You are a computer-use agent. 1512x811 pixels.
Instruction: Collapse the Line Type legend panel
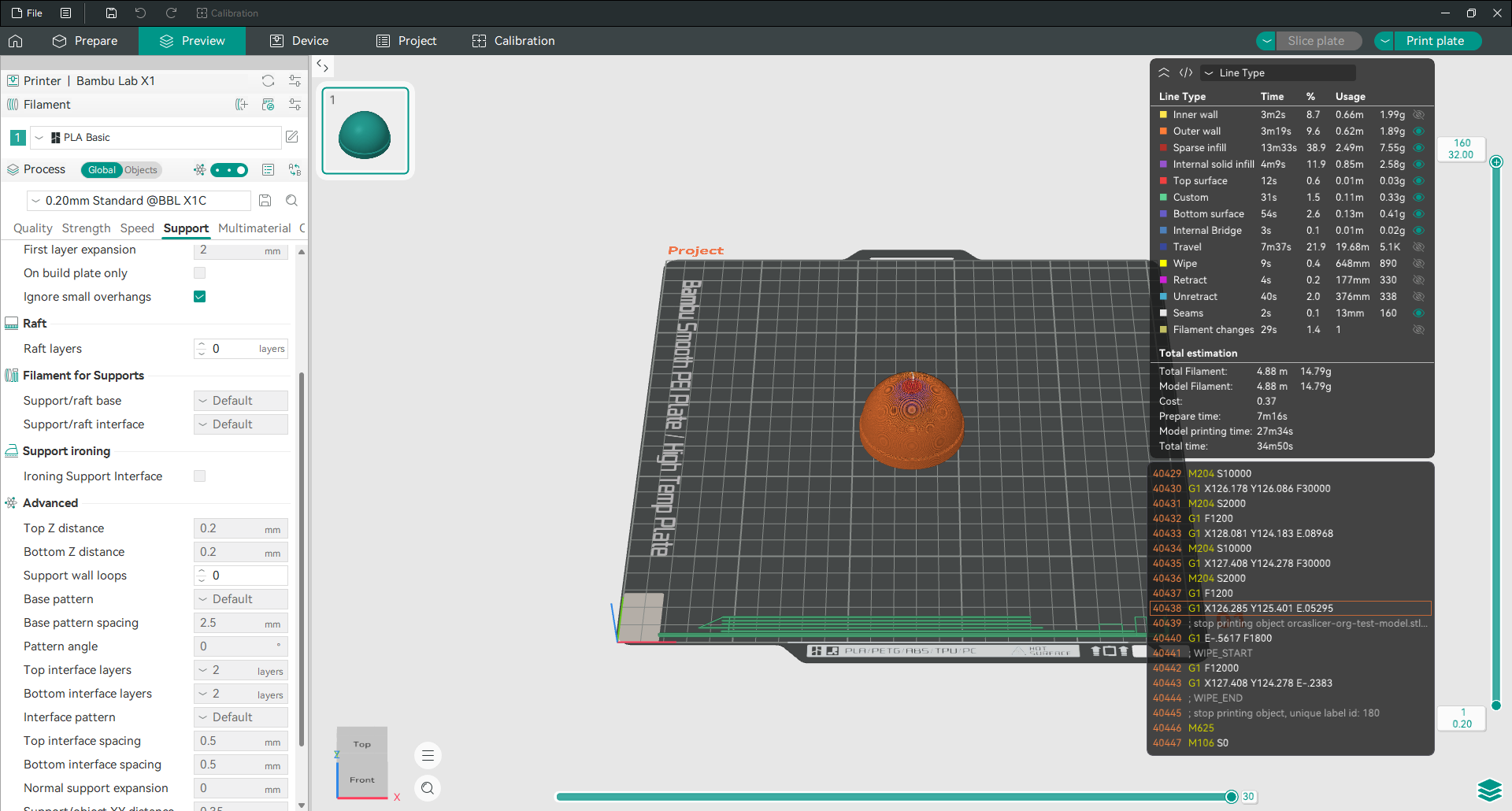click(x=1164, y=72)
